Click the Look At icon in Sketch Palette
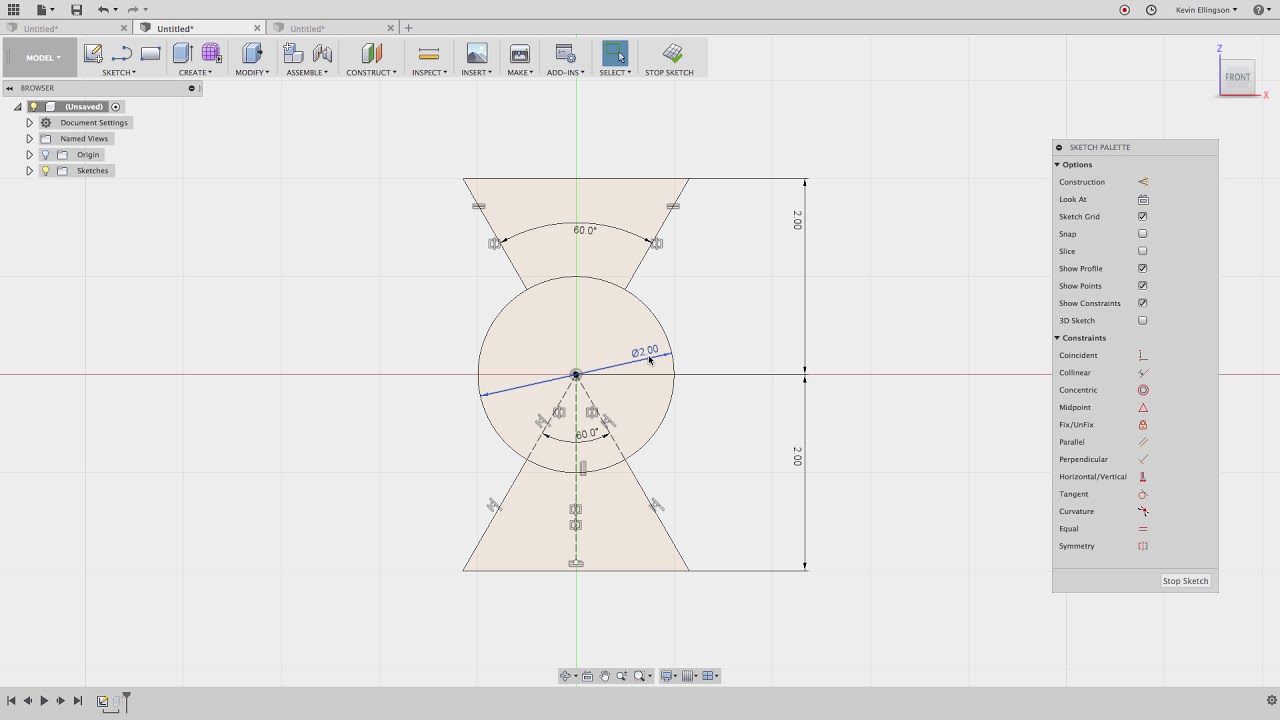 coord(1143,199)
